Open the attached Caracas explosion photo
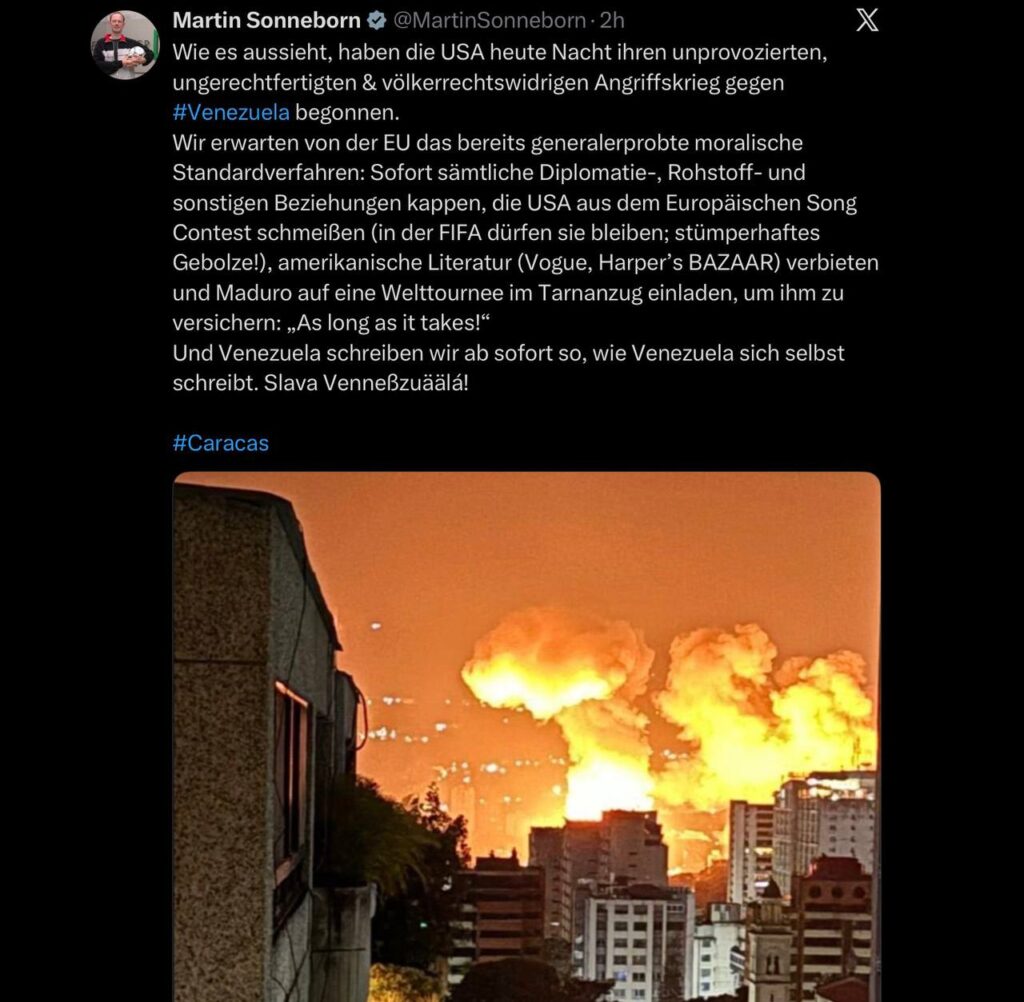 (x=526, y=737)
